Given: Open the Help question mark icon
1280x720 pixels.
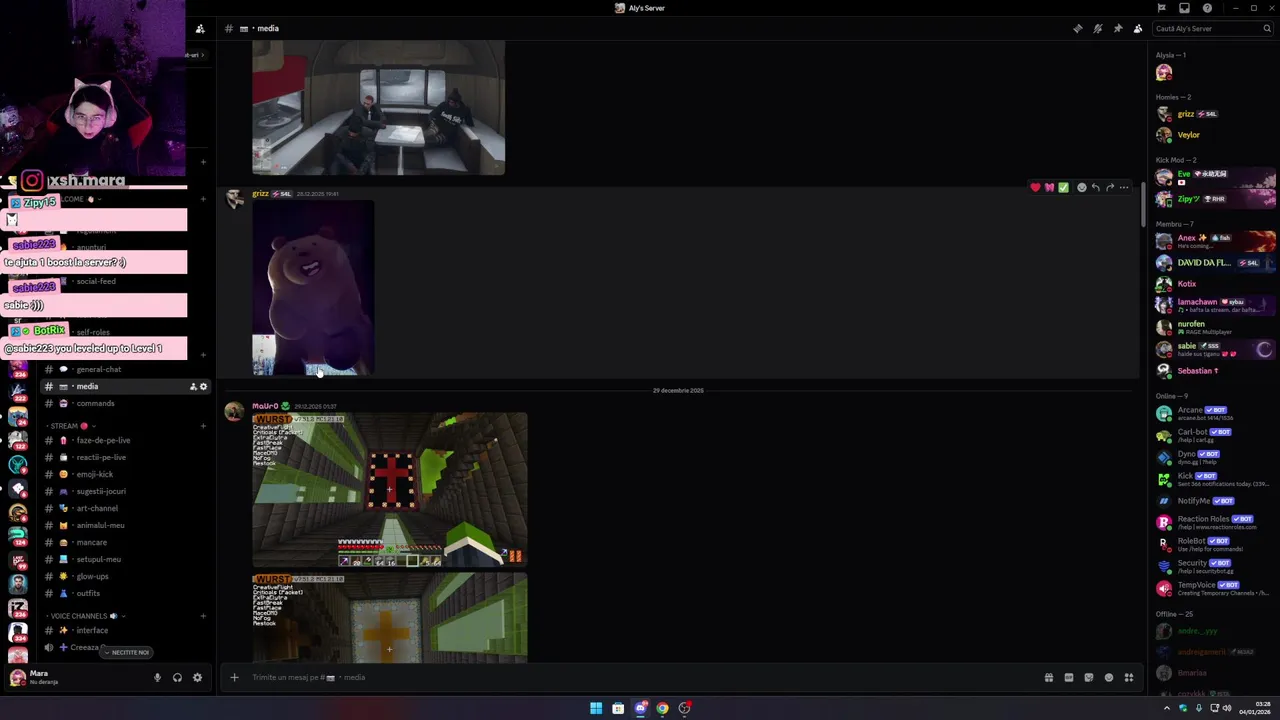Looking at the screenshot, I should coord(1207,8).
